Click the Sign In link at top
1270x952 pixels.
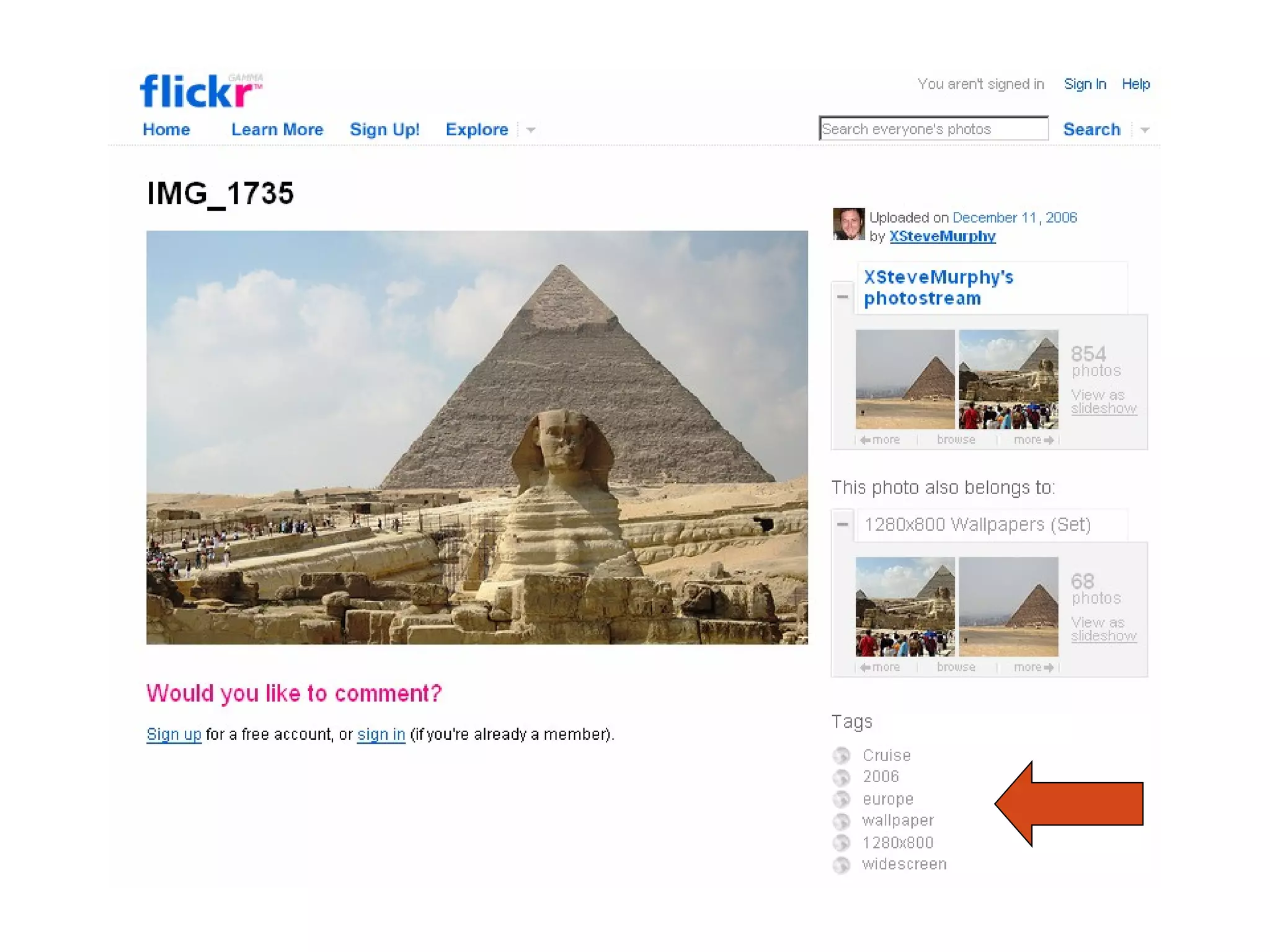pyautogui.click(x=1085, y=84)
